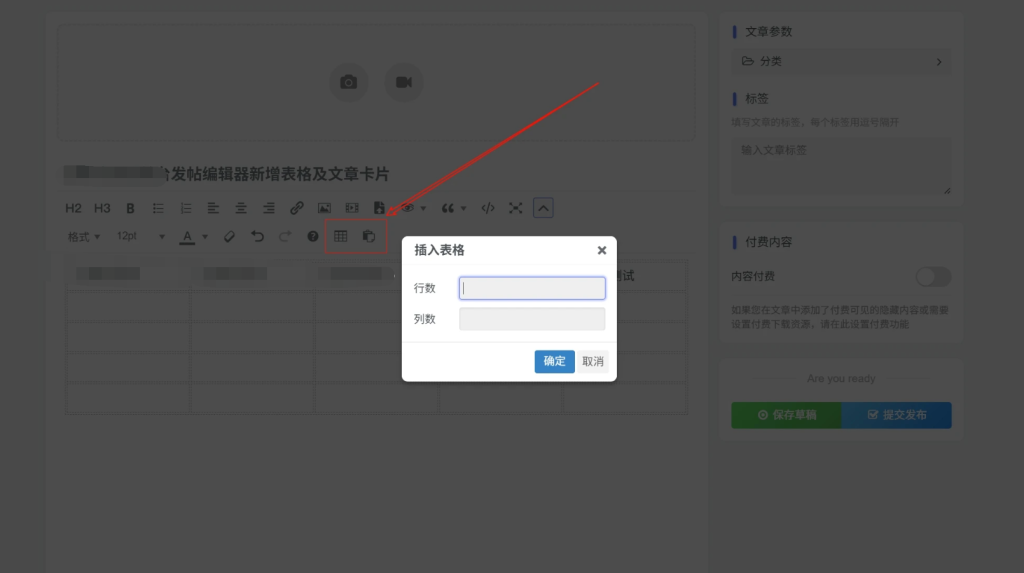The height and width of the screenshot is (573, 1024).
Task: Open editor help question-mark icon
Action: coord(313,237)
